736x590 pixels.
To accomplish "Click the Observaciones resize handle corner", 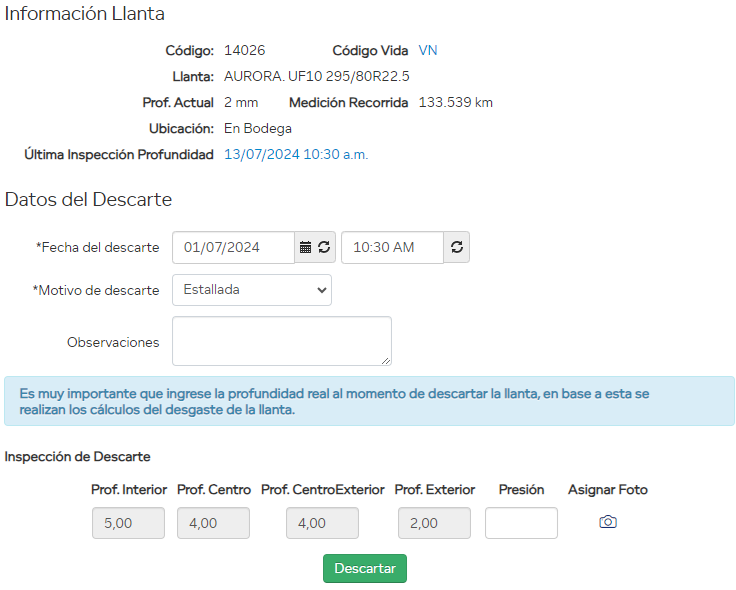I will coord(386,360).
